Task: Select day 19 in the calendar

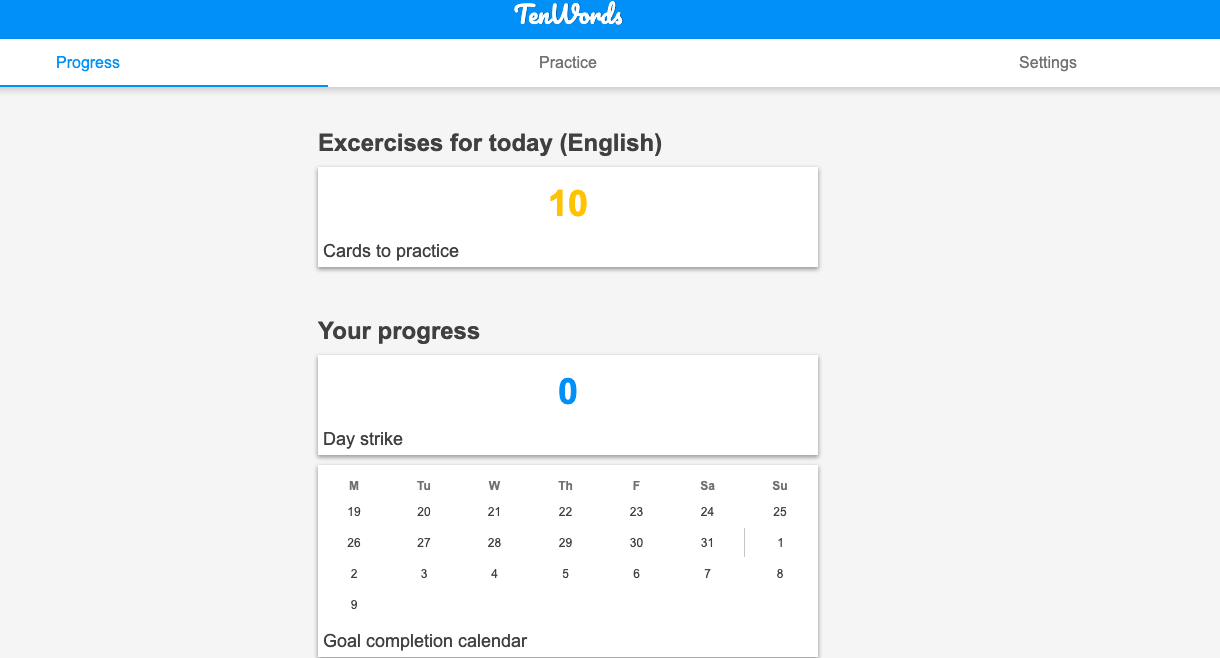Action: coord(354,512)
